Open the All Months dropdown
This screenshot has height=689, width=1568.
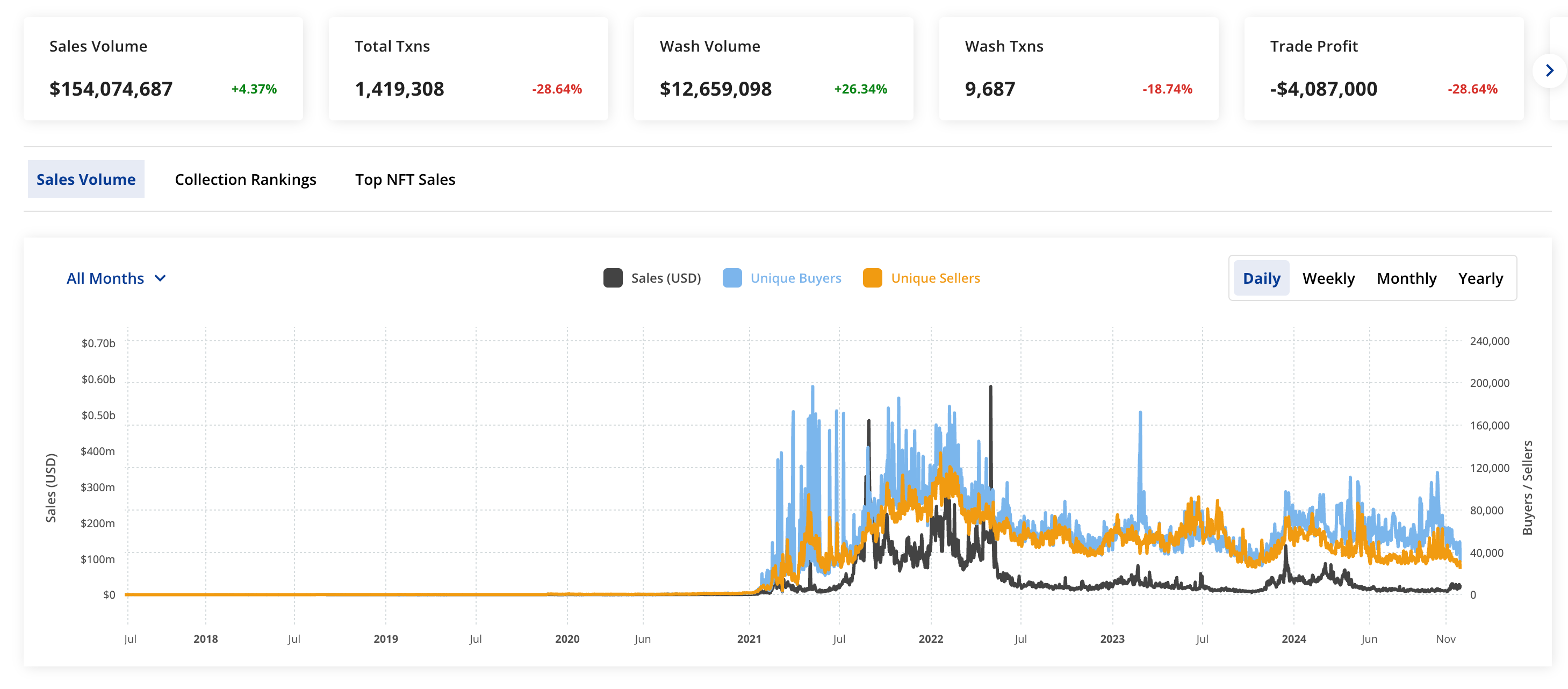pyautogui.click(x=105, y=278)
